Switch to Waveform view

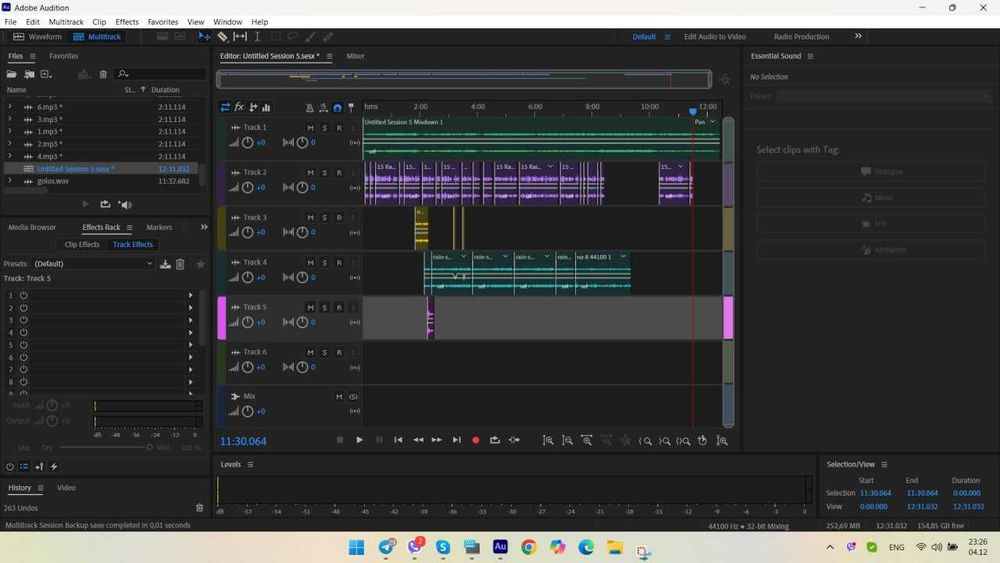tap(38, 37)
